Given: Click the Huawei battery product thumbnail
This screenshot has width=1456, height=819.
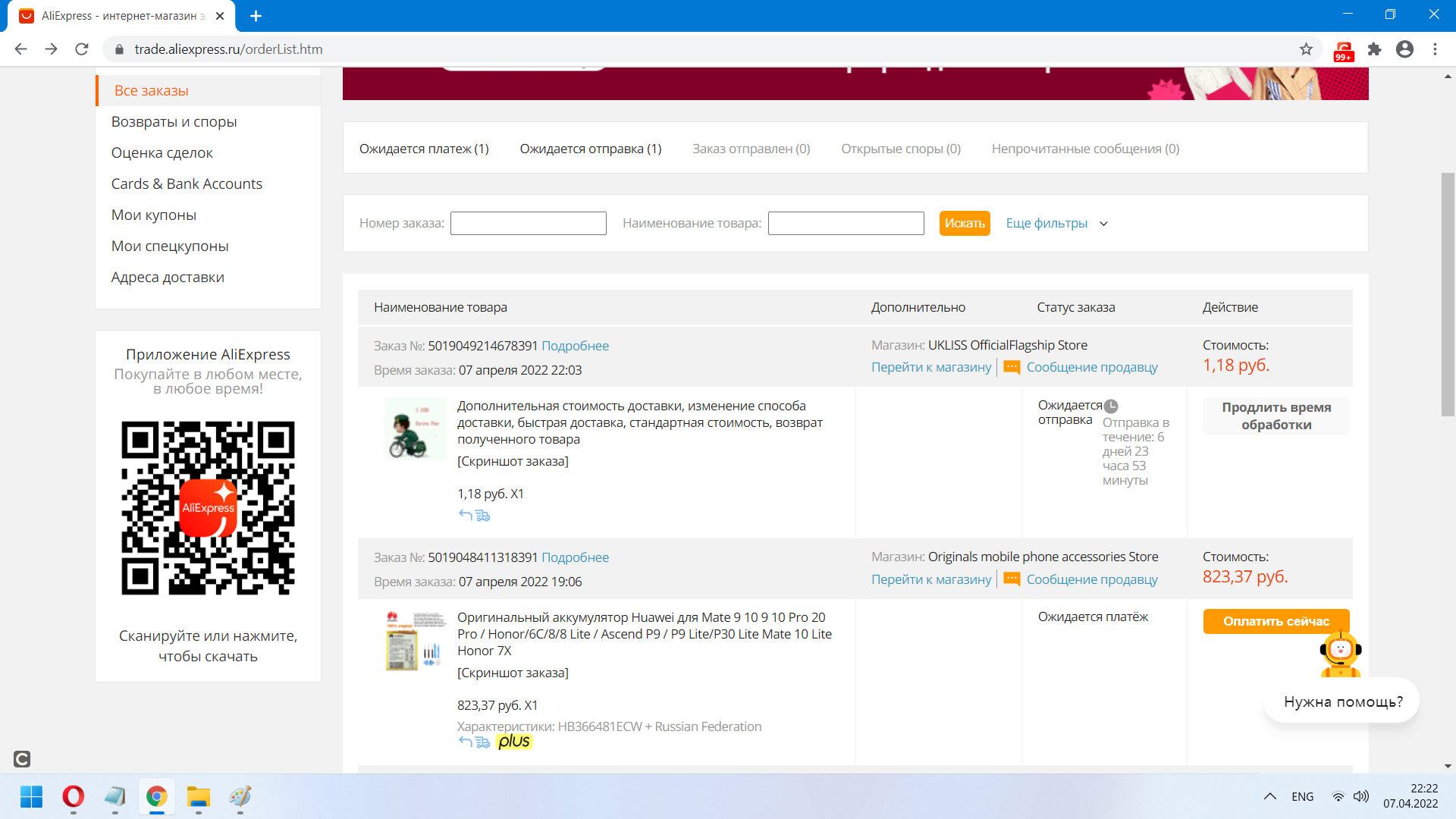Looking at the screenshot, I should point(416,641).
